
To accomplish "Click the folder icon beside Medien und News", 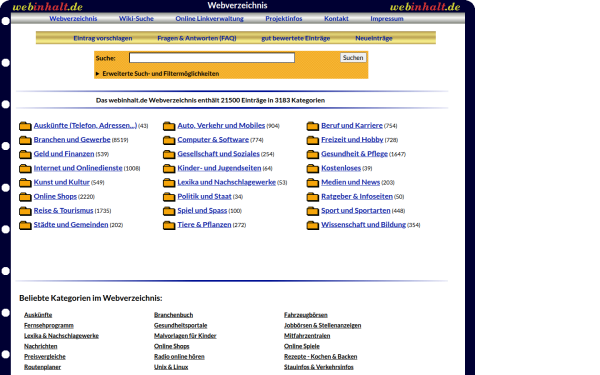I will [313, 183].
